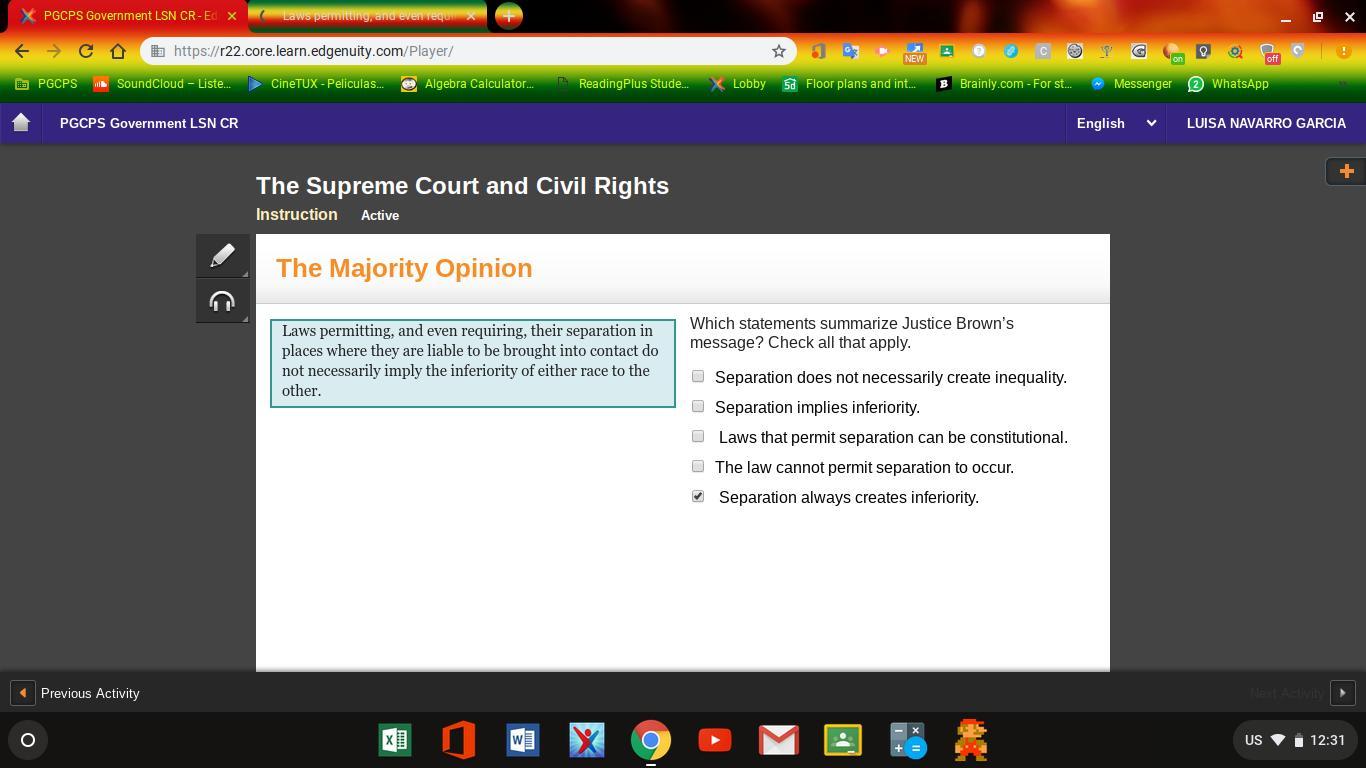Check 'Separation implies inferiority'
Viewport: 1366px width, 768px height.
[698, 407]
